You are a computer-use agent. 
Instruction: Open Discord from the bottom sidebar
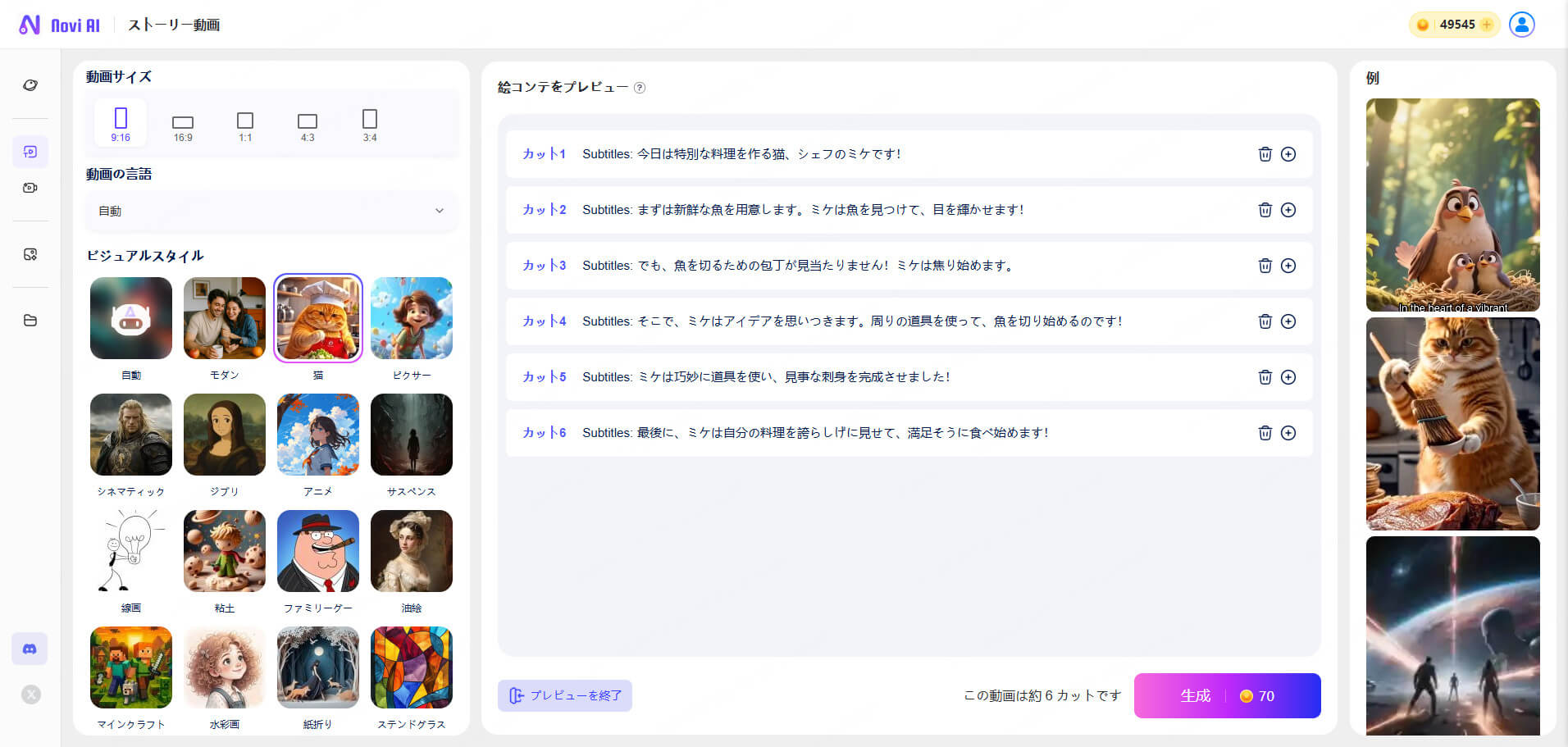pos(30,648)
